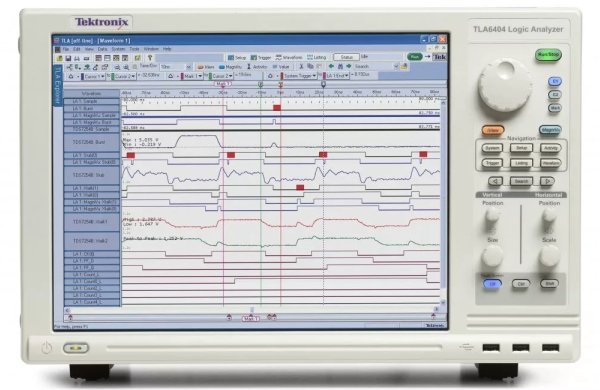
Task: Click the Mark 1 marker in the overview bar
Action: [x=251, y=318]
